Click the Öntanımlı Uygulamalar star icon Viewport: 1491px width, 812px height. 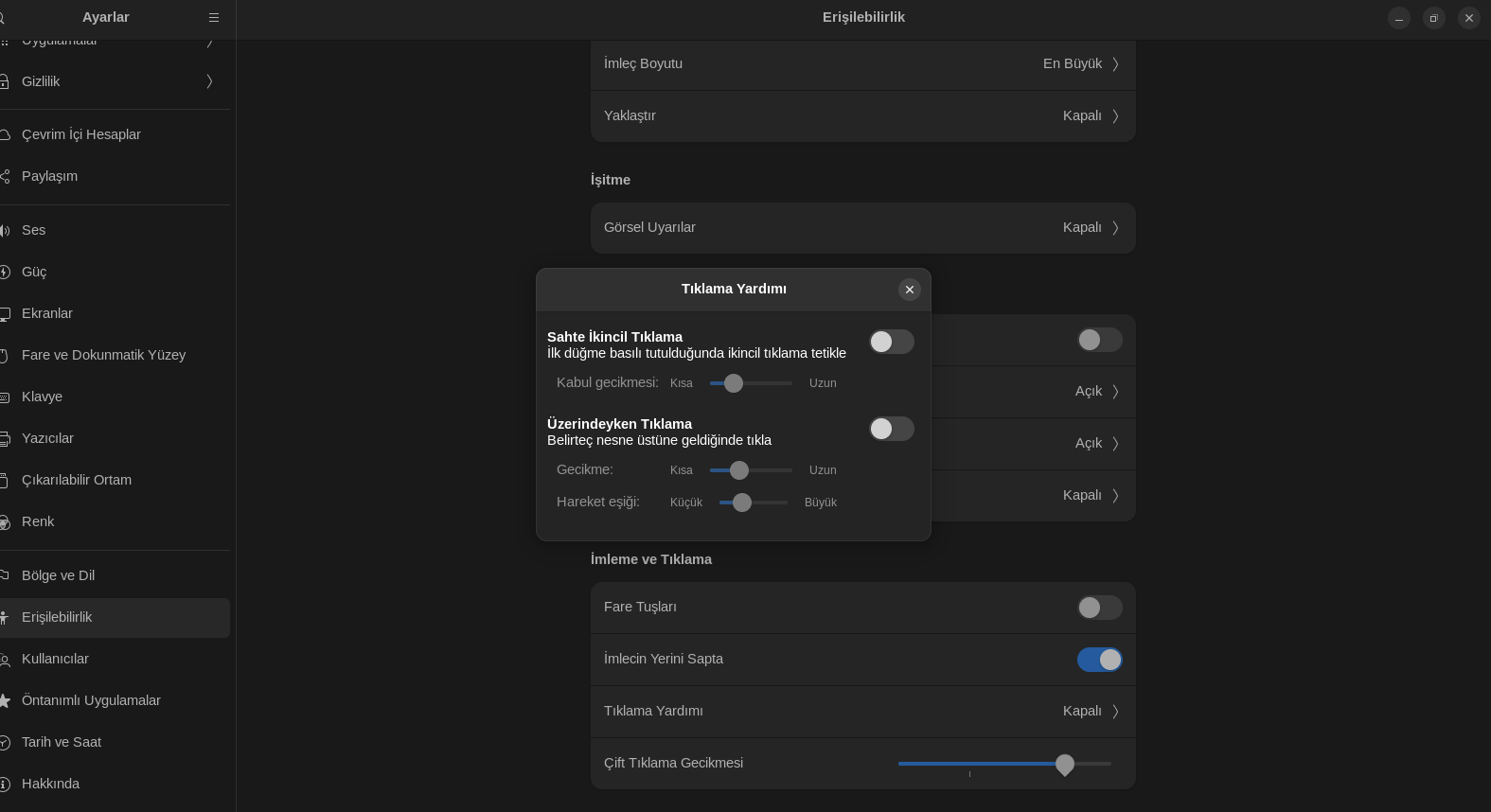tap(5, 701)
